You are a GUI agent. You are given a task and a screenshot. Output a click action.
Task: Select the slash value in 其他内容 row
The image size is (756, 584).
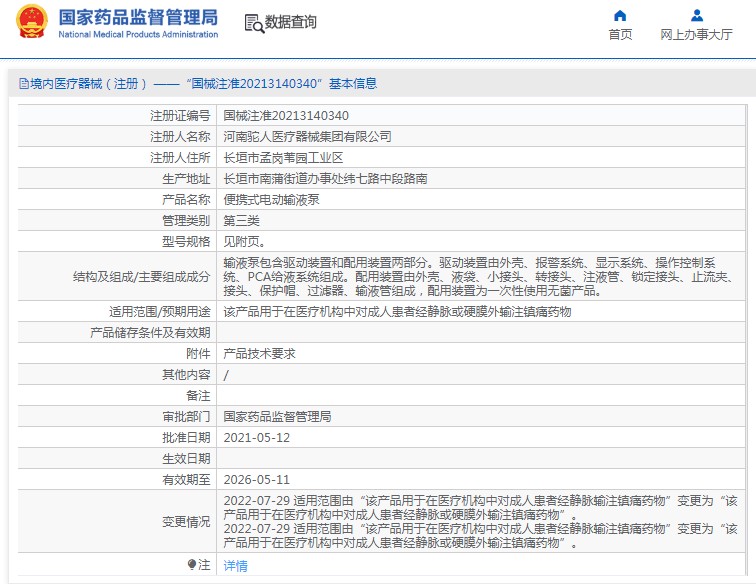(226, 375)
